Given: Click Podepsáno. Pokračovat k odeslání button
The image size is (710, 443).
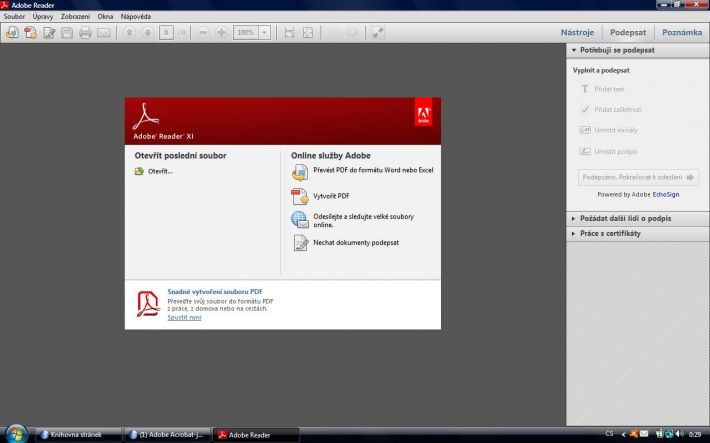Looking at the screenshot, I should (x=638, y=177).
